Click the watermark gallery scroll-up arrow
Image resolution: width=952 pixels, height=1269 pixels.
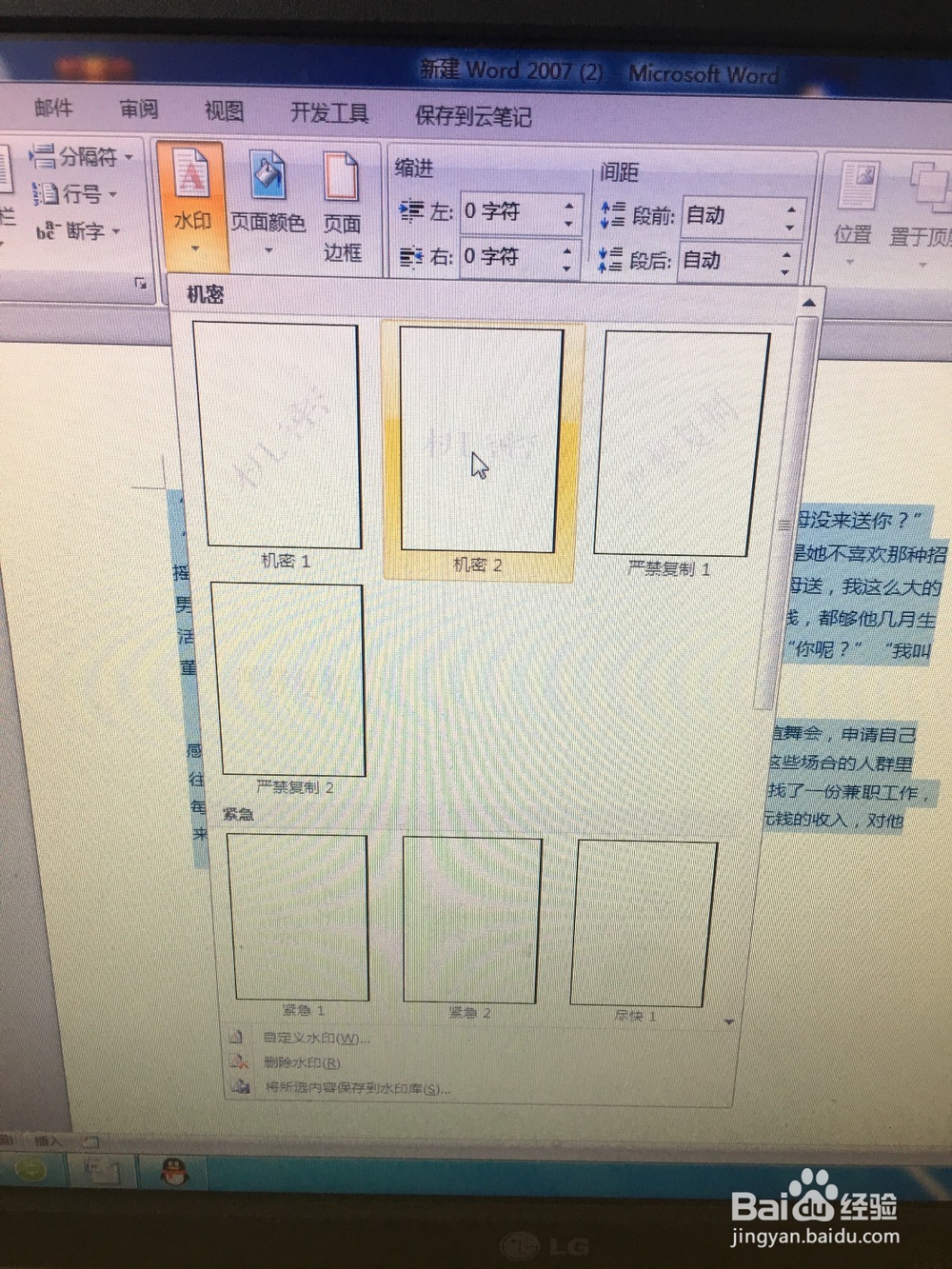click(809, 303)
